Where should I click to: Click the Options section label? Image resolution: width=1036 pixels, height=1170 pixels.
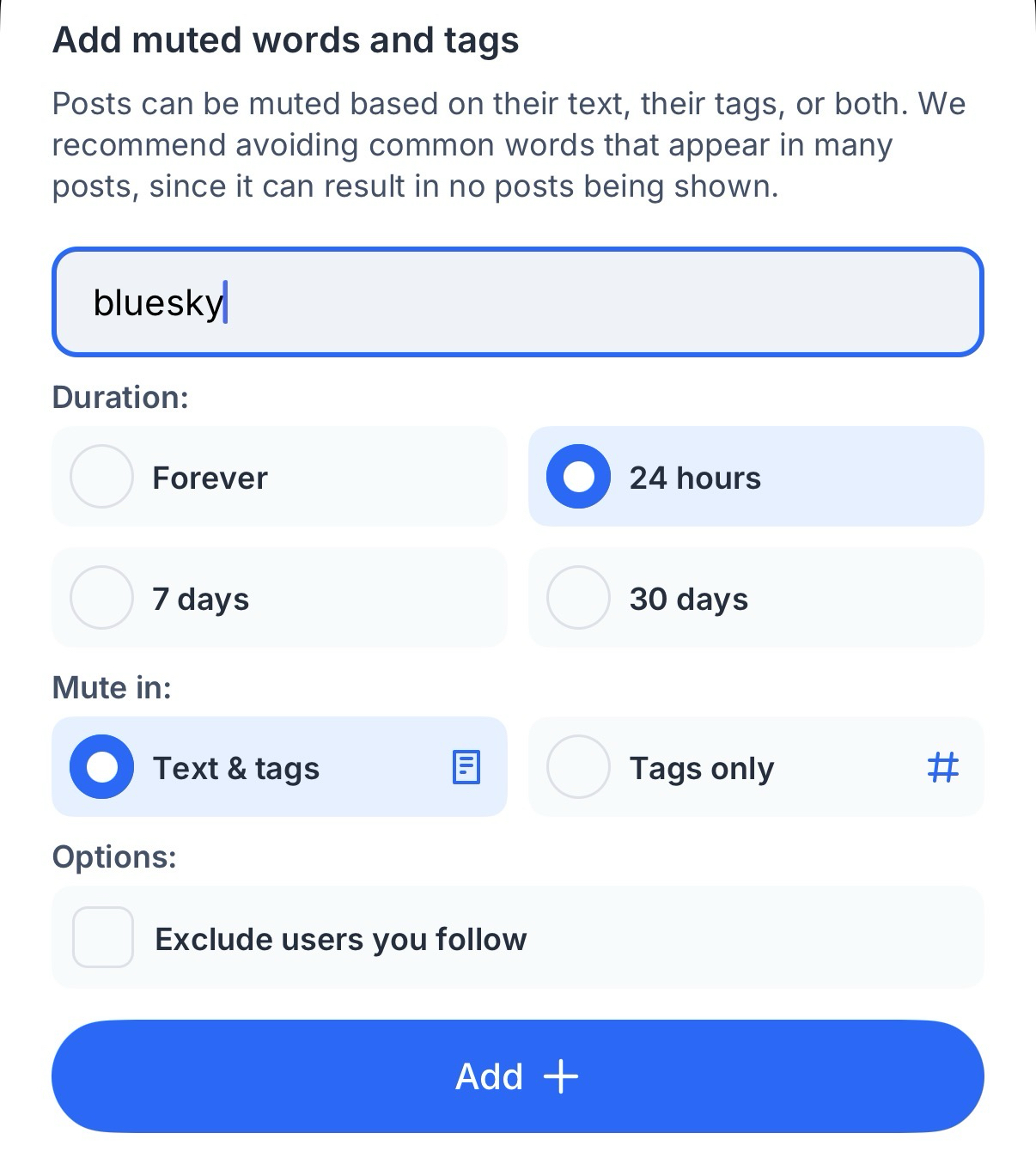114,856
